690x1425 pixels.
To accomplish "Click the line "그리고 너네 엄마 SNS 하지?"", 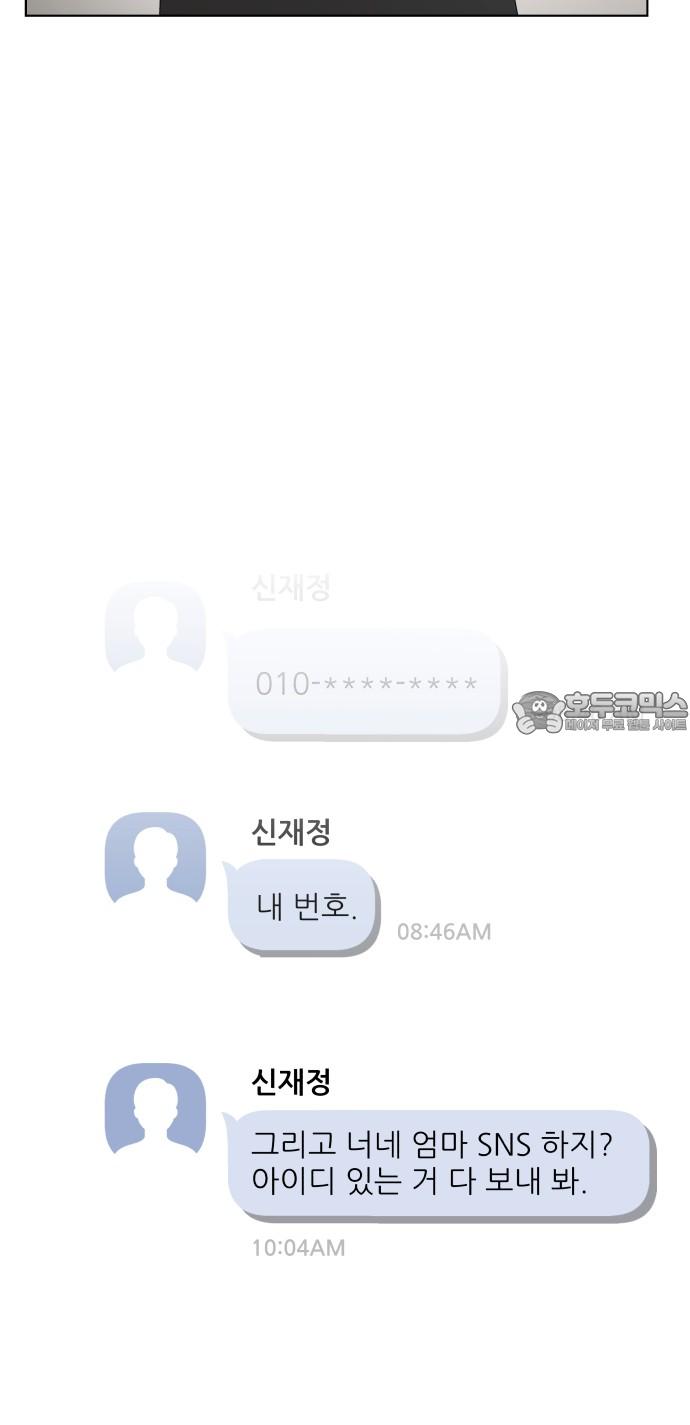I will [x=431, y=1145].
